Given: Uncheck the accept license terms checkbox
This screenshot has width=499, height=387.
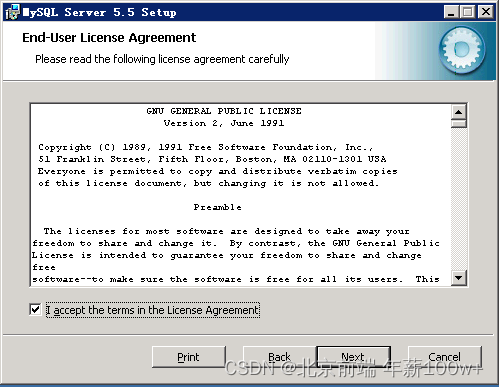Looking at the screenshot, I should click(x=35, y=310).
